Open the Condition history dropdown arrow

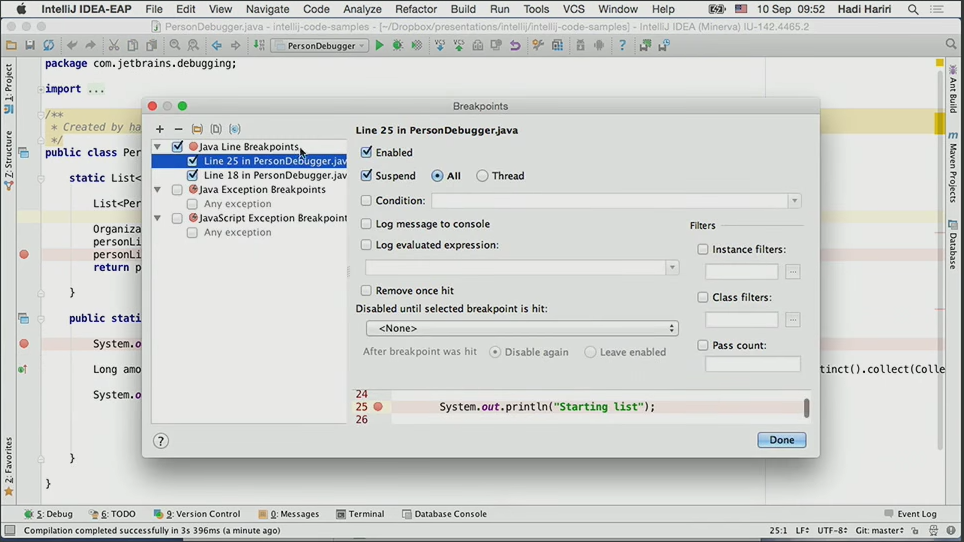(x=794, y=201)
